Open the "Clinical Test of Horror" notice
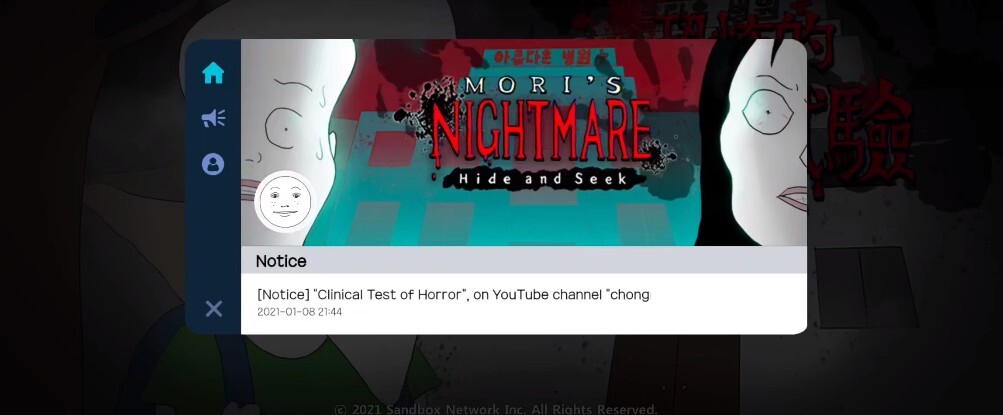The width and height of the screenshot is (1003, 415). pyautogui.click(x=453, y=295)
